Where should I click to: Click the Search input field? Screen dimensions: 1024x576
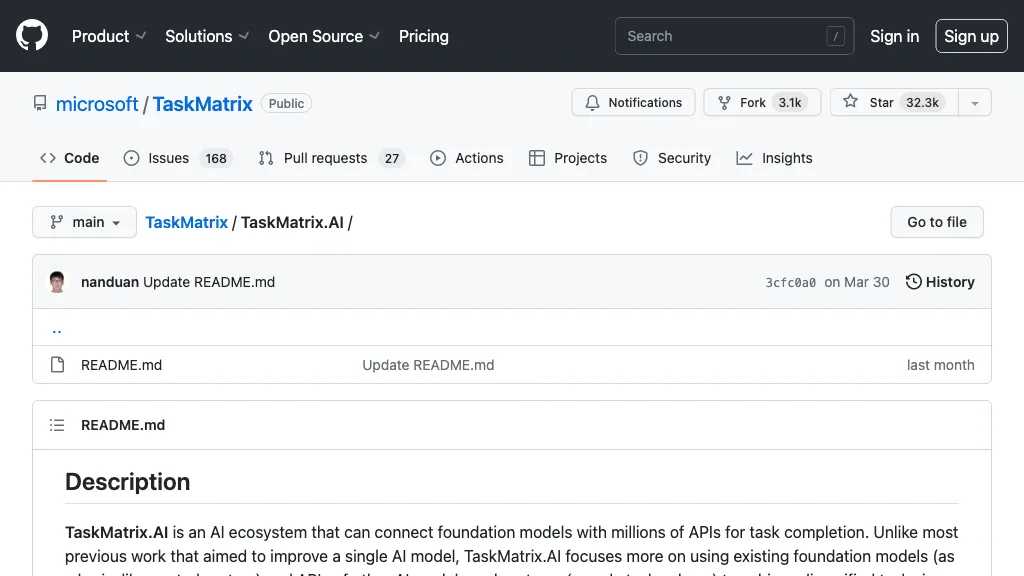click(734, 36)
